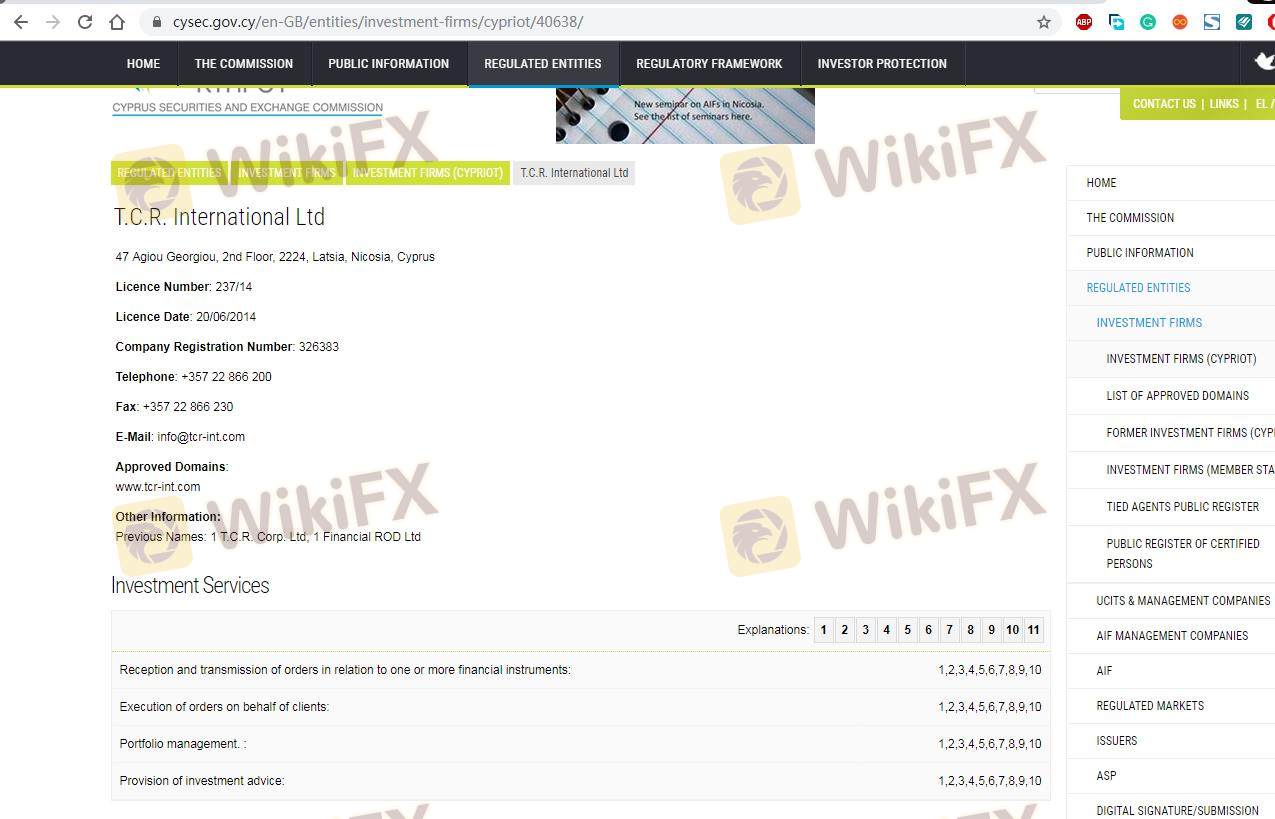Open REGULATED ENTITIES in the right sidebar
The height and width of the screenshot is (819, 1275).
[x=1171, y=288]
